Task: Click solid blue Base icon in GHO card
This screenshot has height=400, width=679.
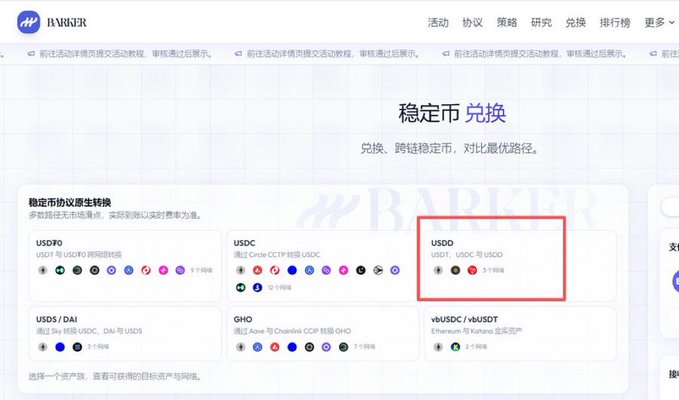Action: [292, 347]
